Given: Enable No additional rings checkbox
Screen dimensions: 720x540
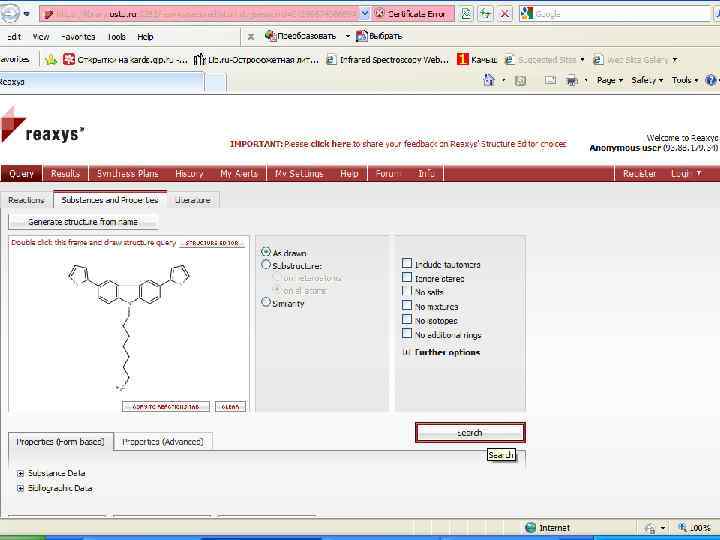Looking at the screenshot, I should coord(407,333).
